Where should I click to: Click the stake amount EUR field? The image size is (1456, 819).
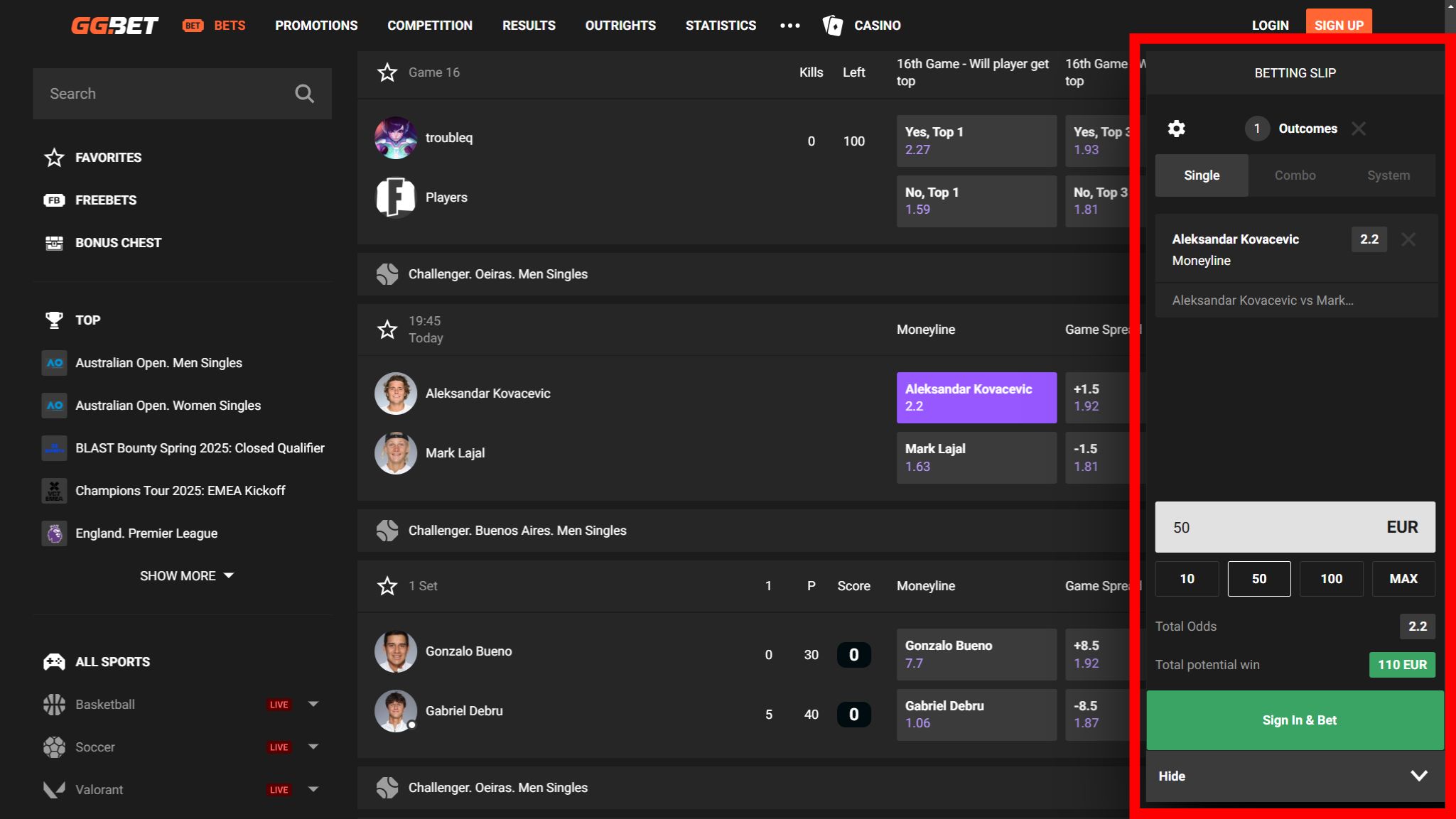click(x=1295, y=527)
